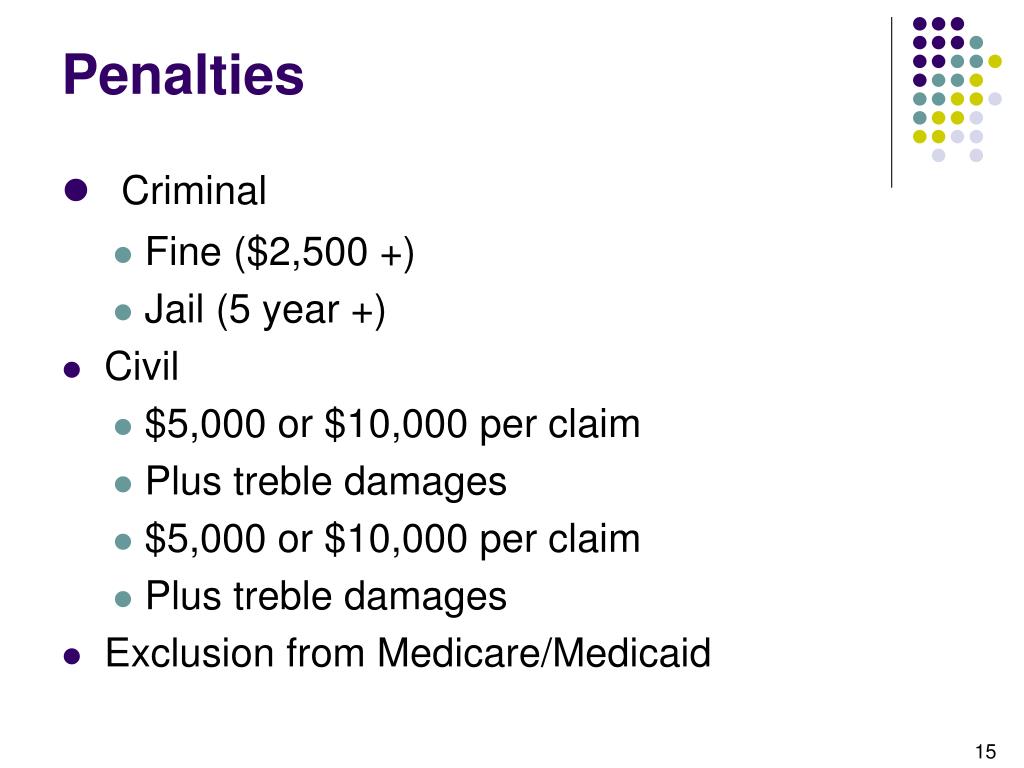This screenshot has width=1024, height=768.
Task: Click the slide number 15
Action: pos(985,752)
